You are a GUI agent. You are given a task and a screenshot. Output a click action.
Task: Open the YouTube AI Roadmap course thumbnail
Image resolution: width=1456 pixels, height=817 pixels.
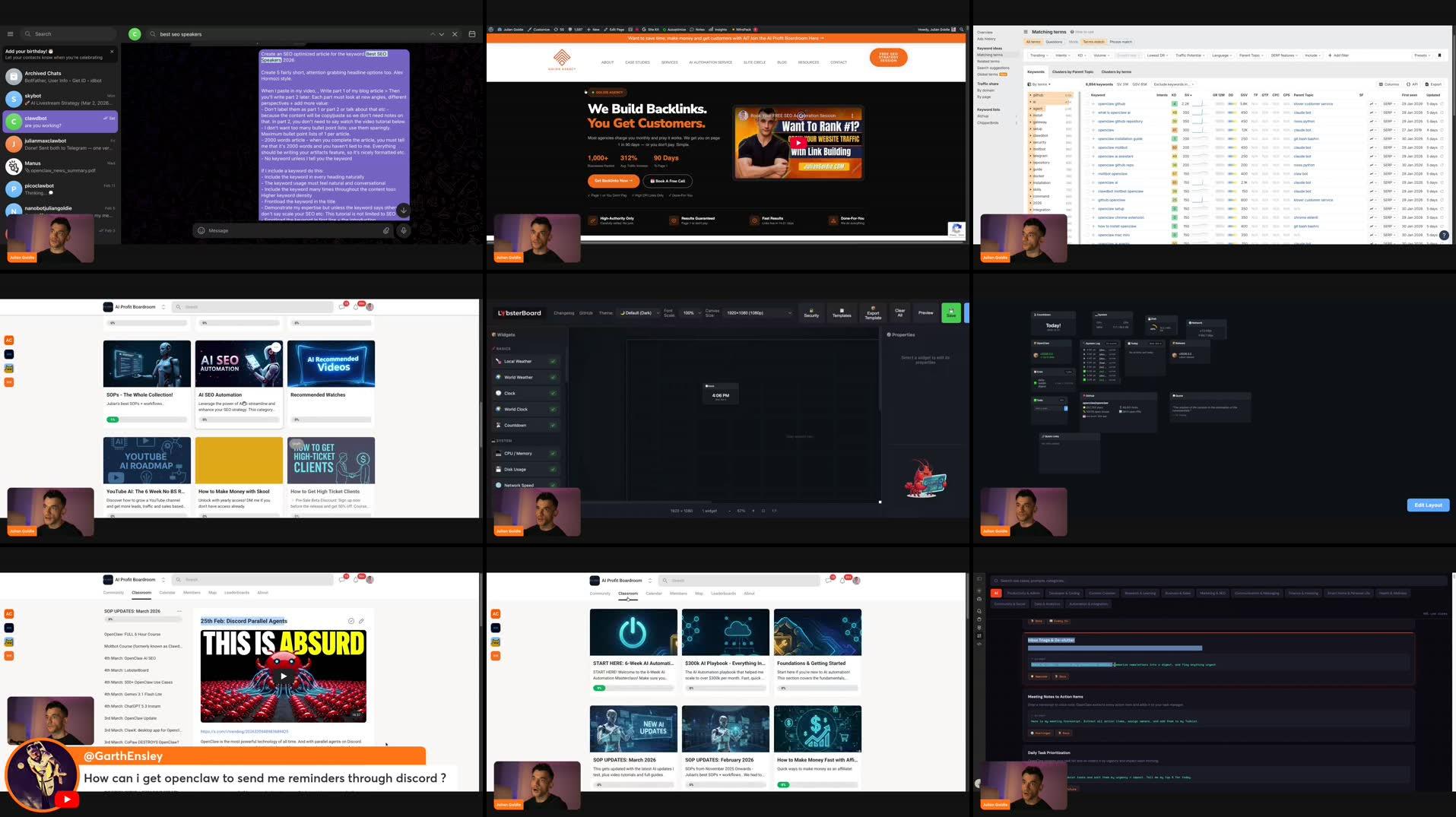pos(147,461)
